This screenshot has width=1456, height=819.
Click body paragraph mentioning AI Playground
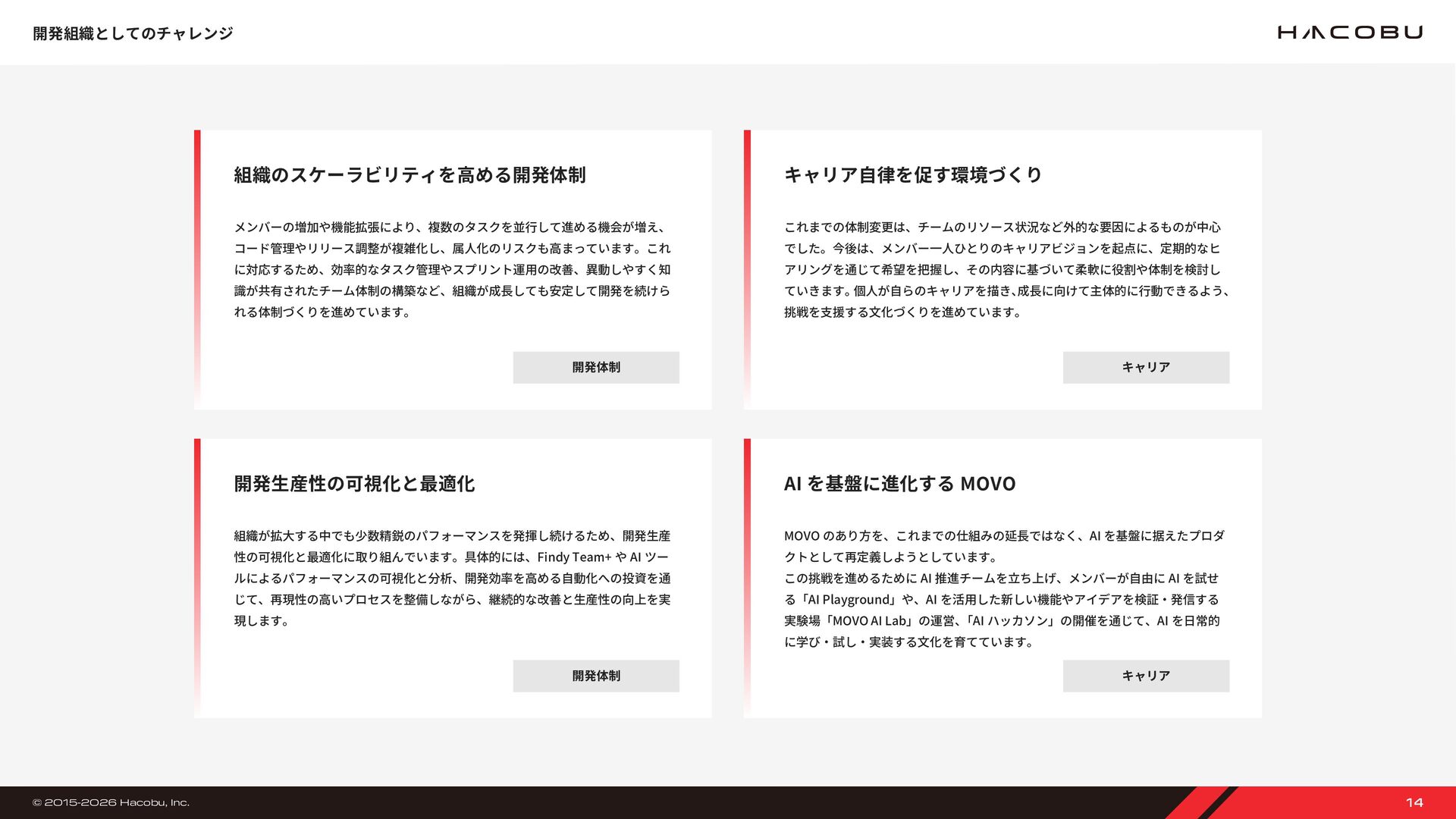[x=1003, y=599]
